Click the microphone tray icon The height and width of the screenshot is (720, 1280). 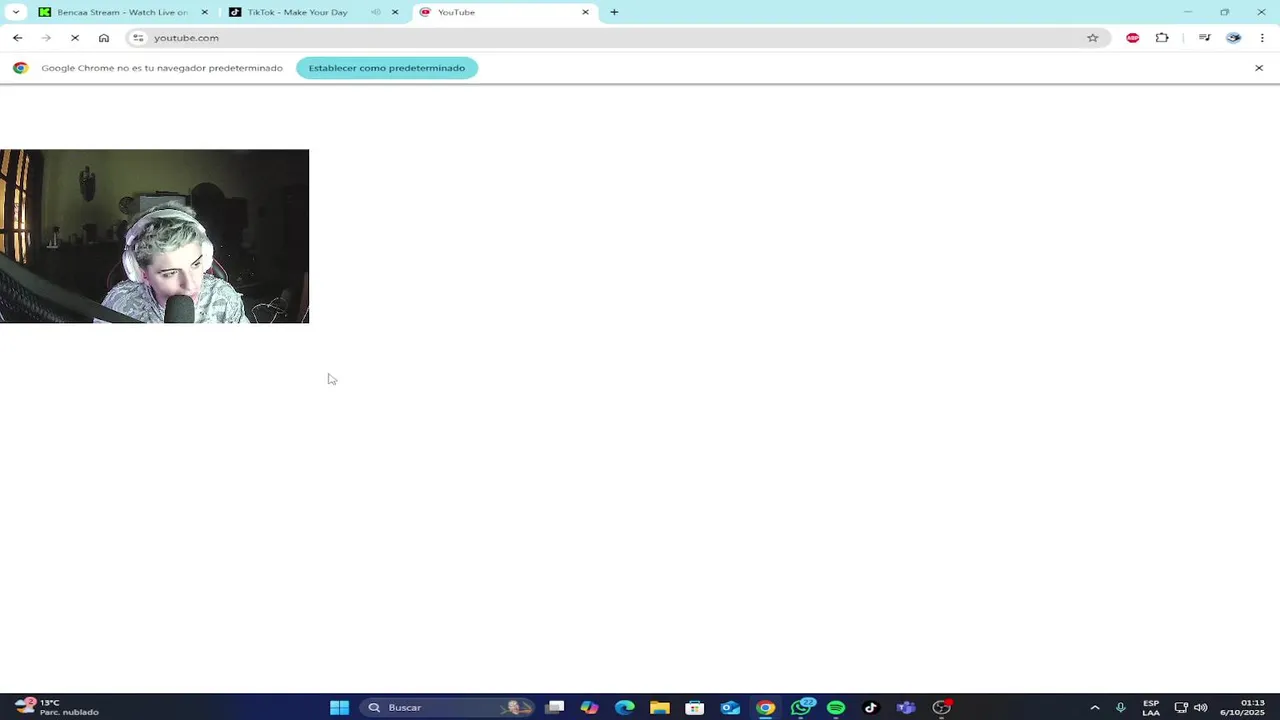1121,708
